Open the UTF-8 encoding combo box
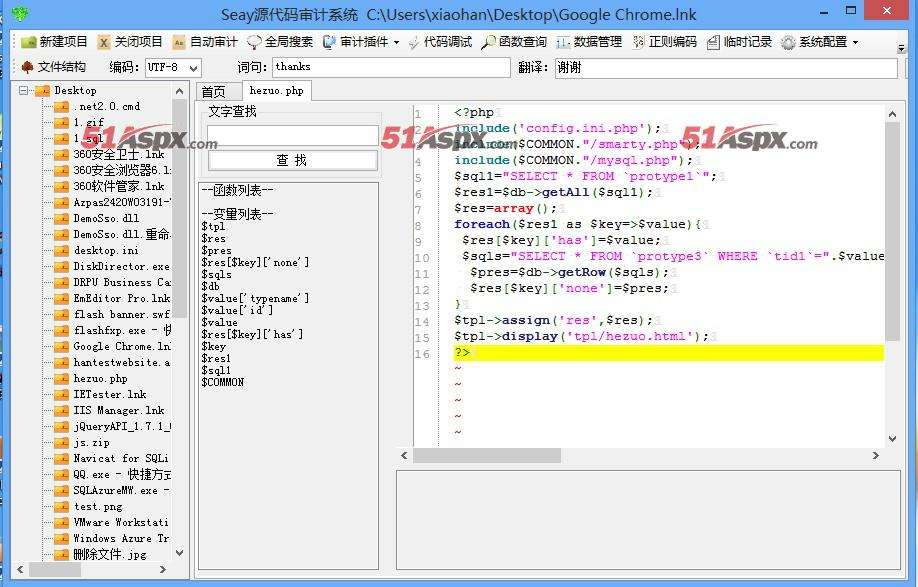Viewport: 918px width, 587px height. (173, 67)
